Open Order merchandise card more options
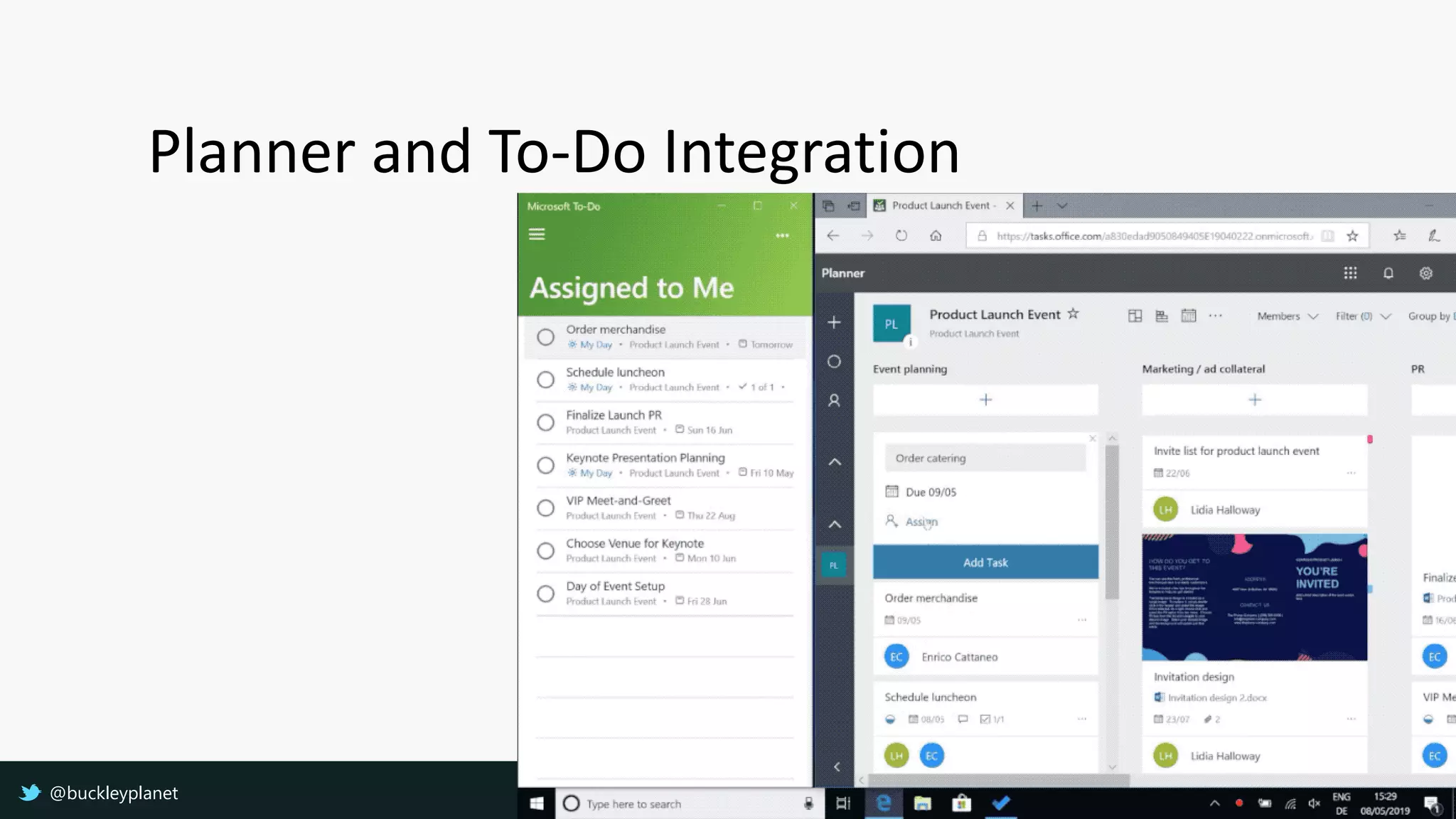Image resolution: width=1456 pixels, height=819 pixels. pos(1081,620)
